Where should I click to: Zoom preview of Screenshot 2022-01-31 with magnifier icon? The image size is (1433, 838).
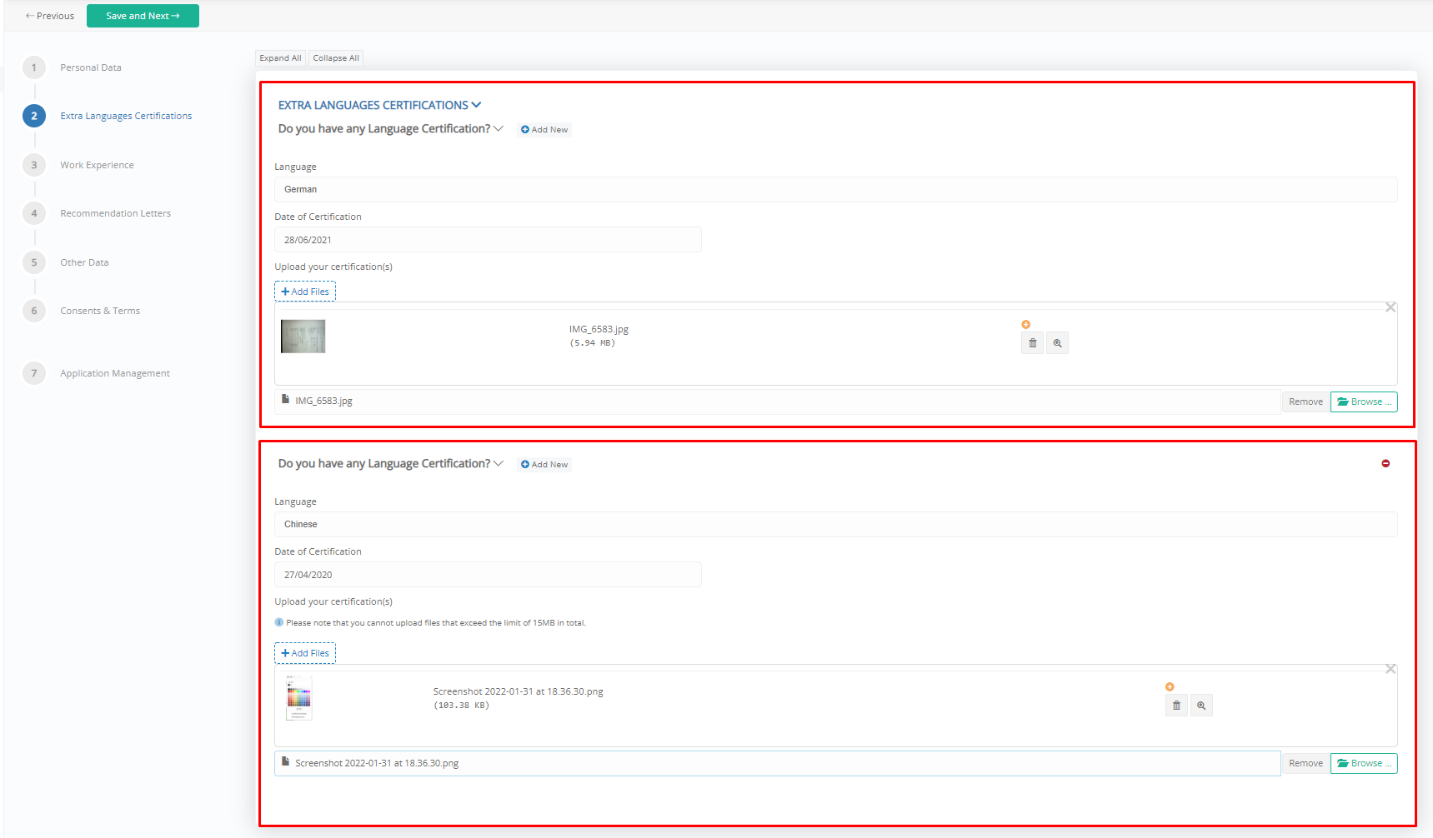pyautogui.click(x=1201, y=705)
